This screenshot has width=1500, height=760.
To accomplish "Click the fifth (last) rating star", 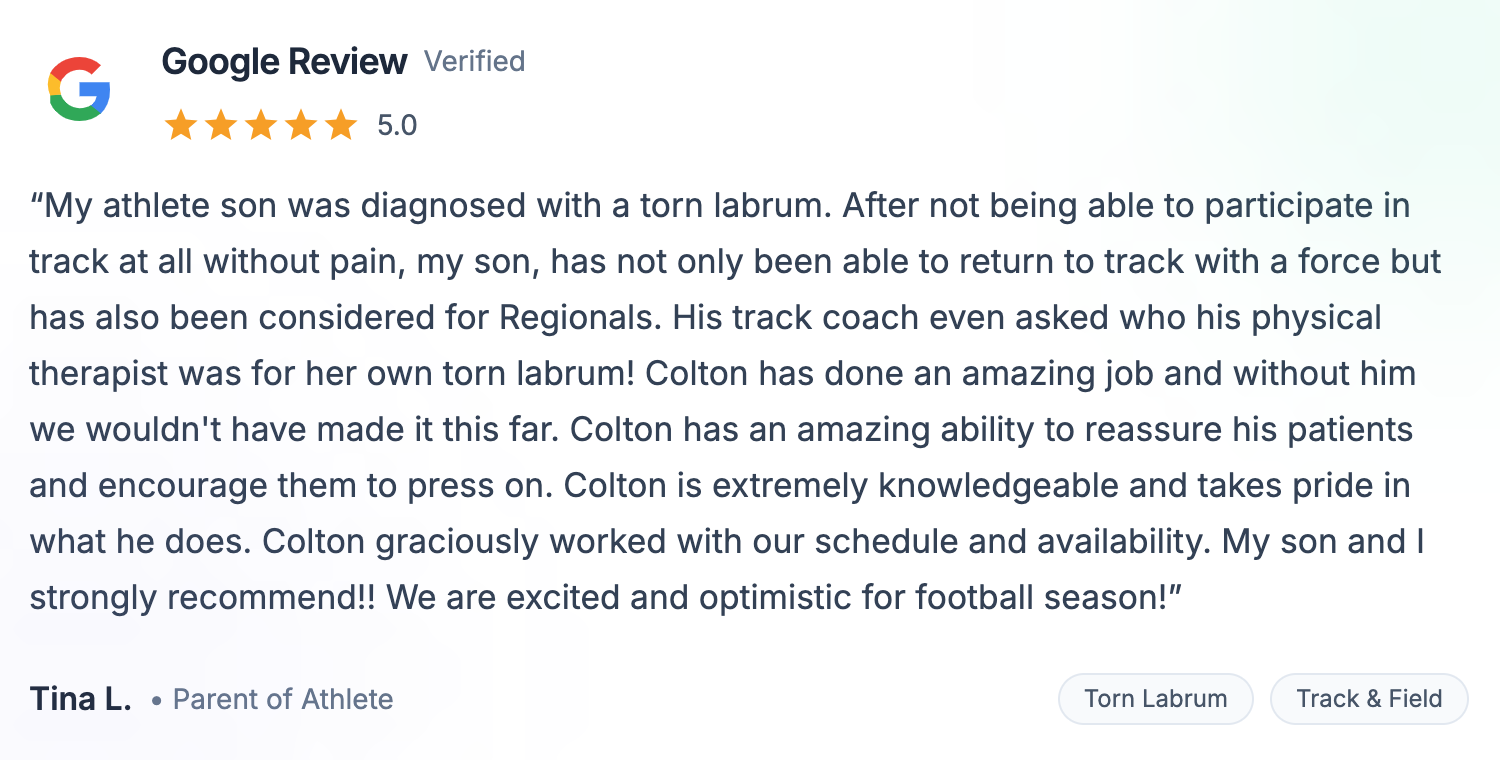I will (341, 126).
